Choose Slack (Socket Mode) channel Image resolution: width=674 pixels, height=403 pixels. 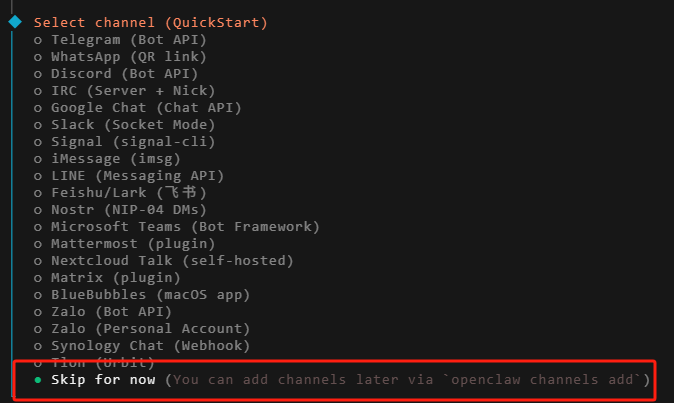click(133, 124)
